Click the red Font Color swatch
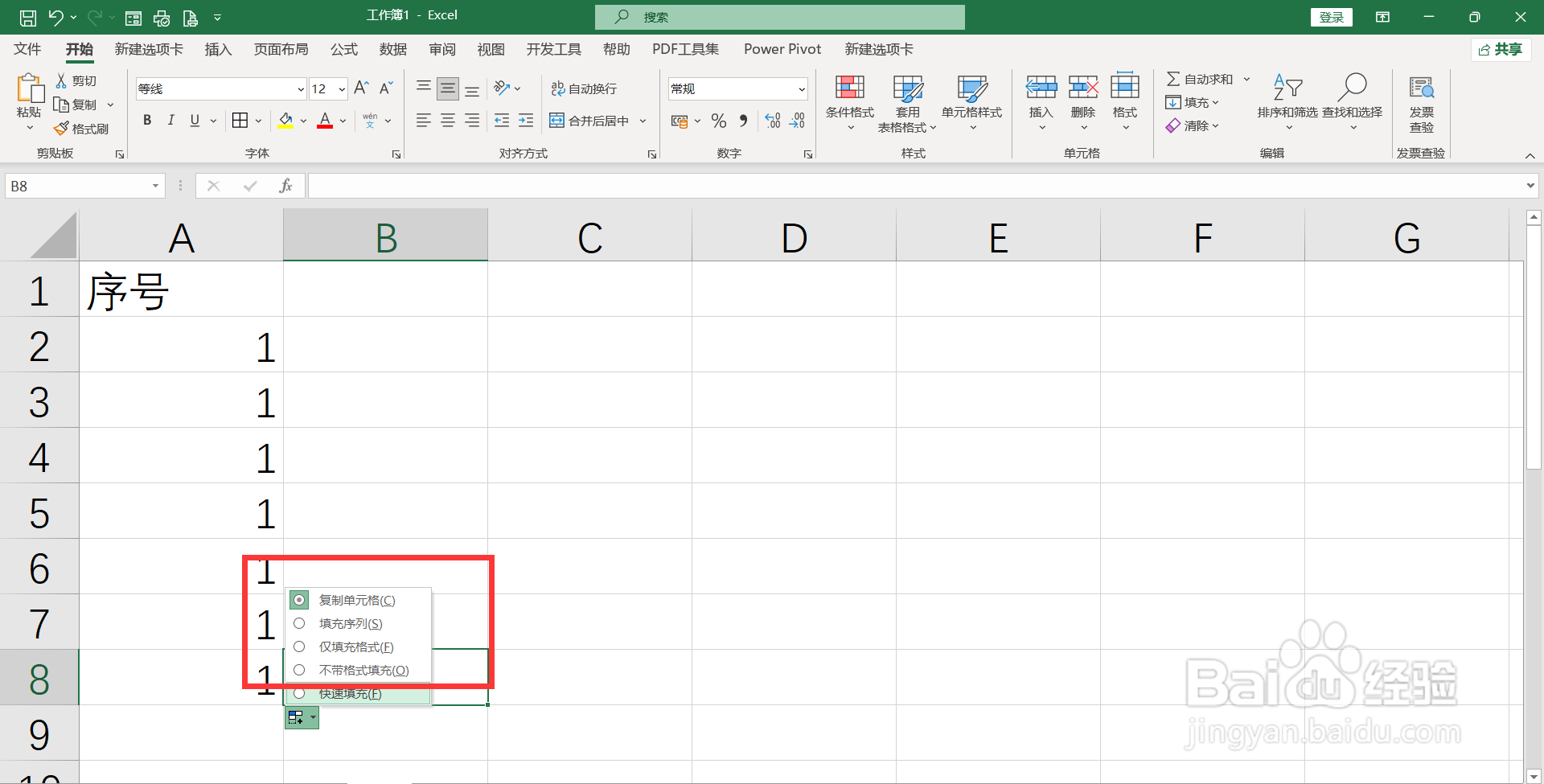Screen dimensions: 1544x784 325,121
